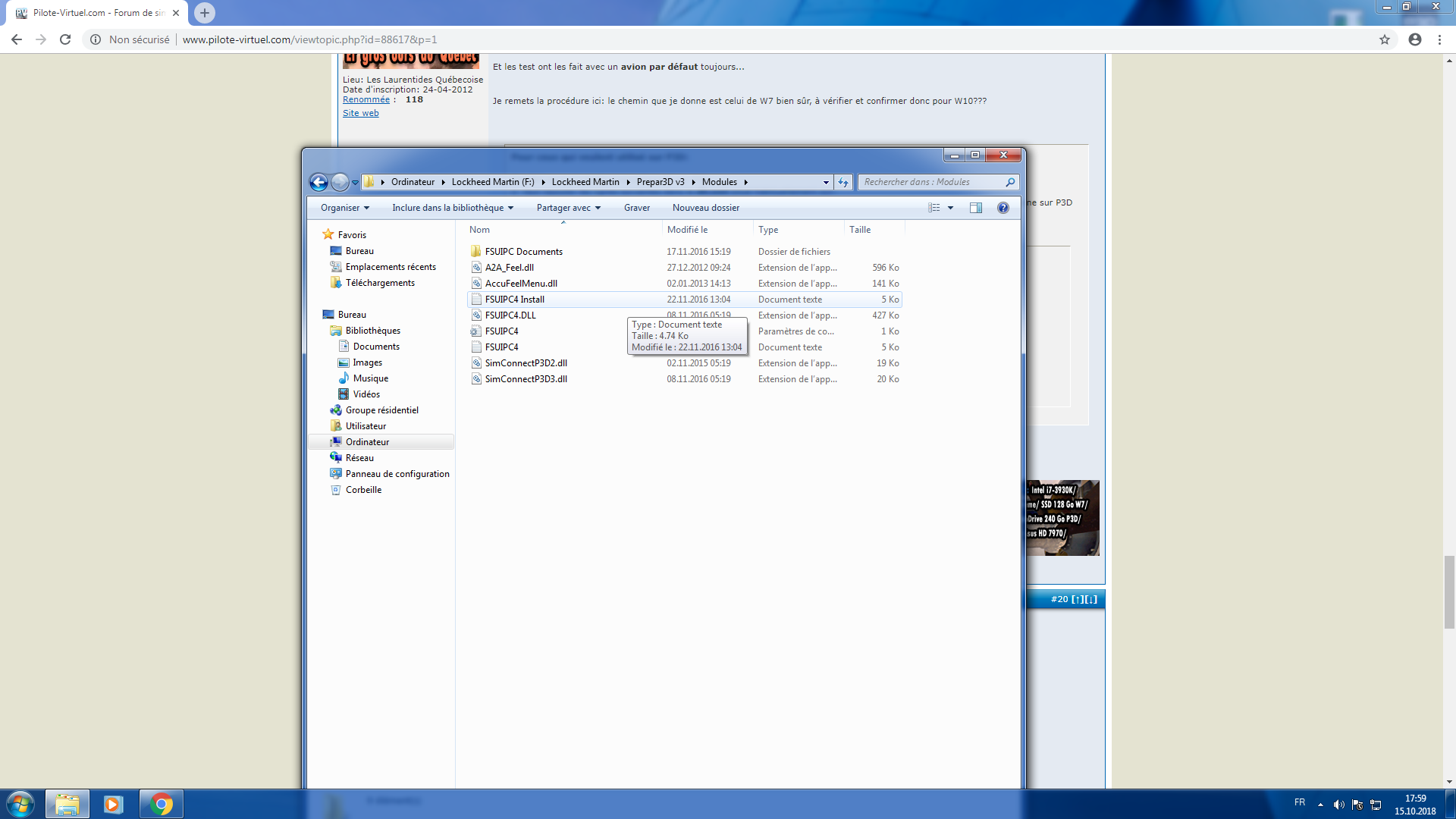
Task: Open Explorer help icon
Action: pyautogui.click(x=1003, y=208)
